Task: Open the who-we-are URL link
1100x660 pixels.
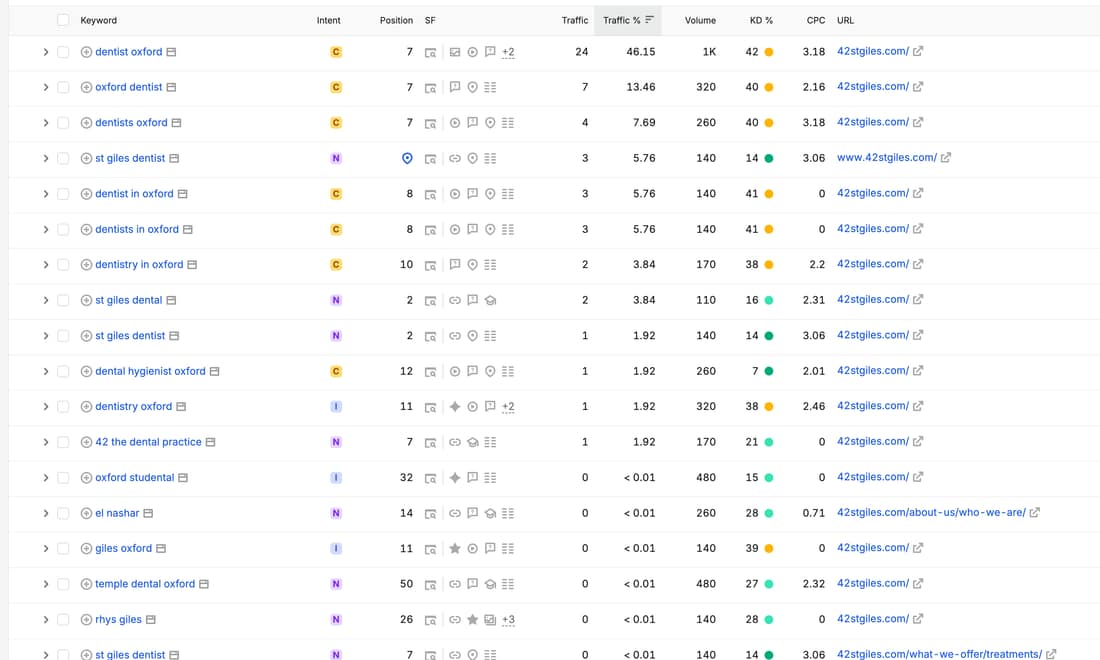Action: pyautogui.click(x=931, y=513)
